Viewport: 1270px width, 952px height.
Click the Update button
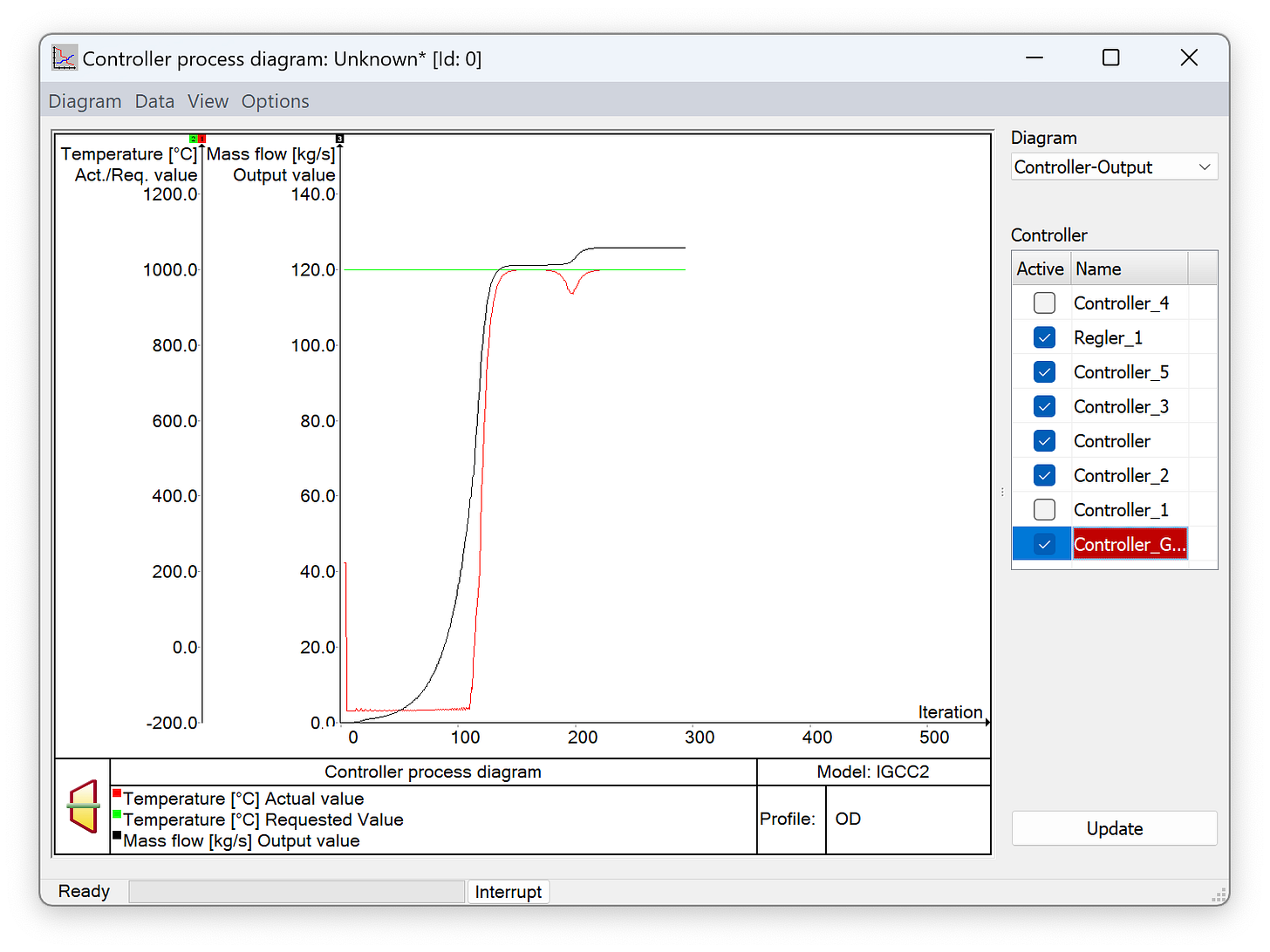1115,828
